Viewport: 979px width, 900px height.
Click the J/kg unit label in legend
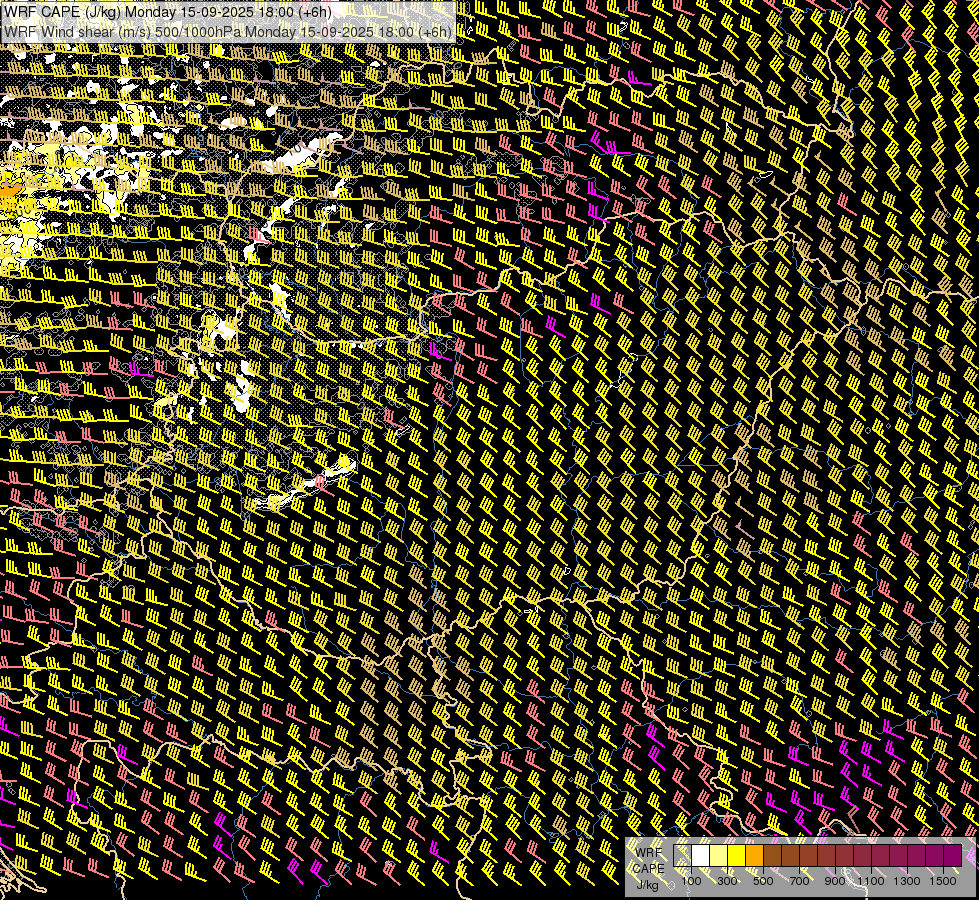click(647, 884)
